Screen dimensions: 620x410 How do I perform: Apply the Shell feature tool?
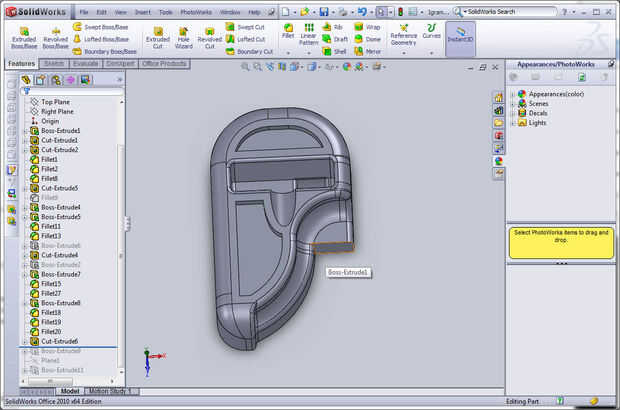tap(334, 51)
